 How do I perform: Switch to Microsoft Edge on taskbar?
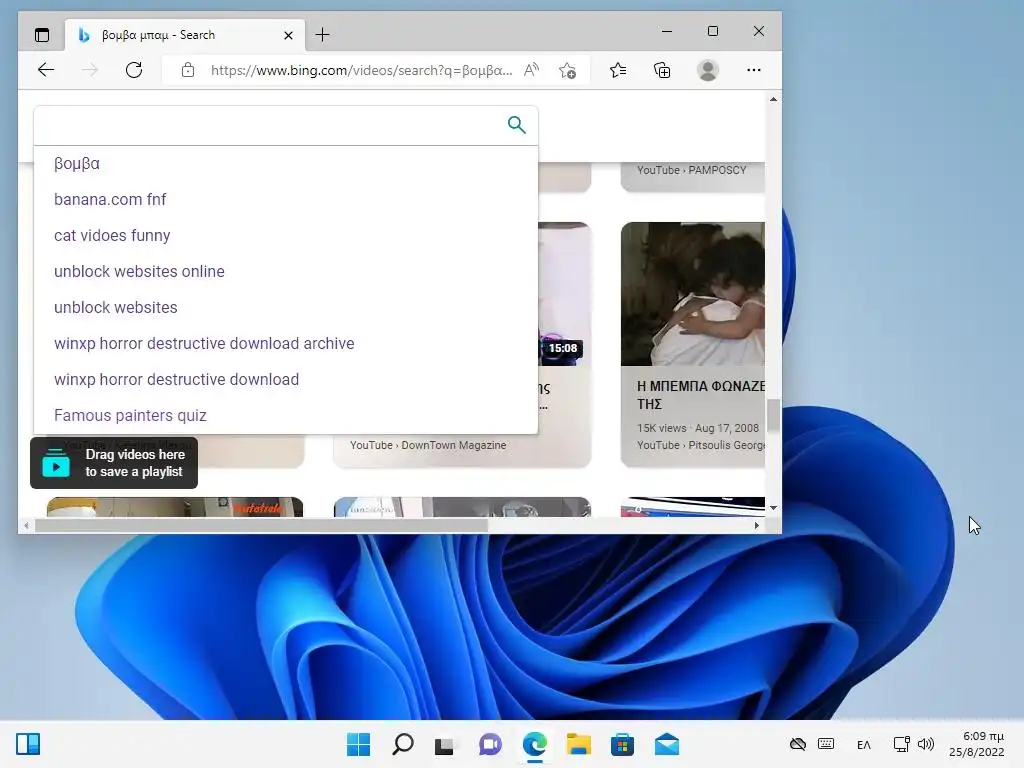pyautogui.click(x=534, y=744)
